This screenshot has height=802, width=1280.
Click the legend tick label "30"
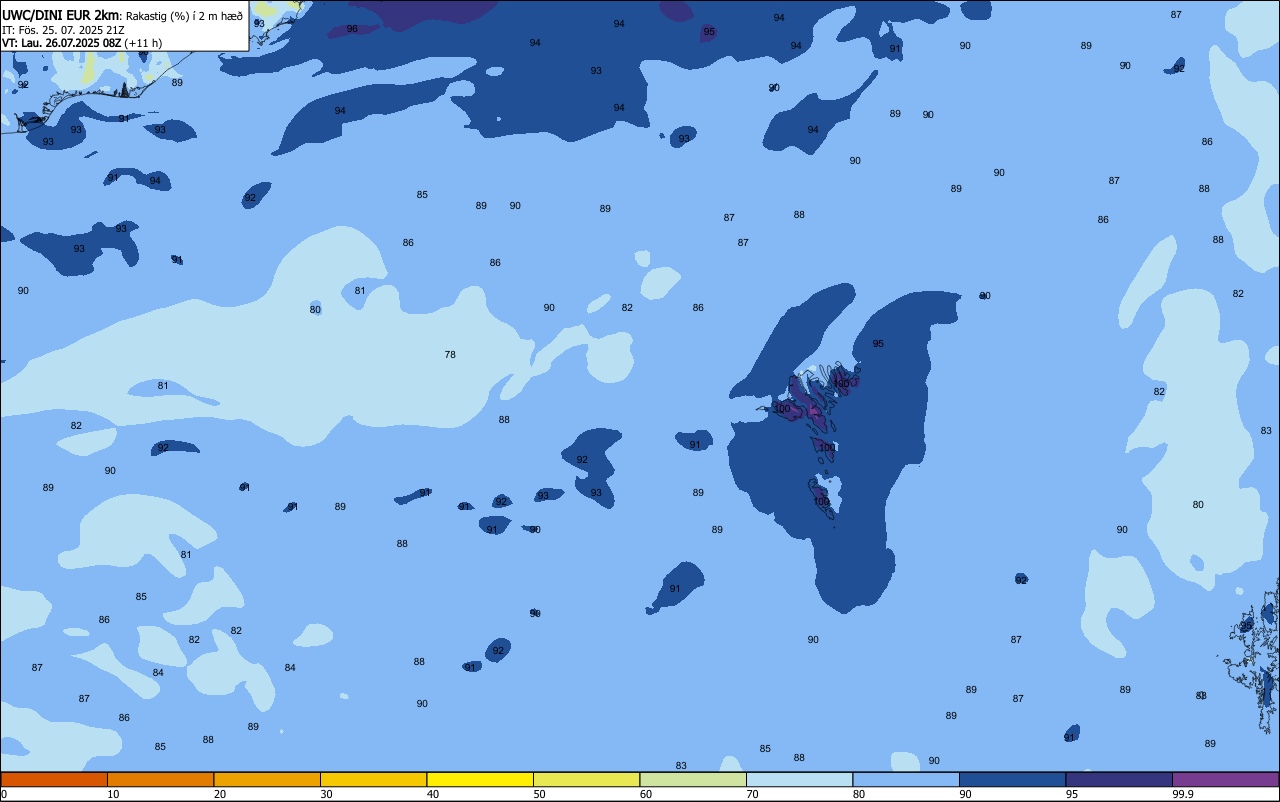click(326, 794)
